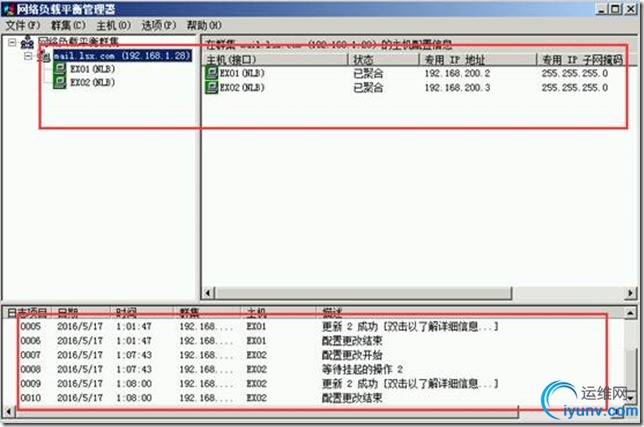Click the mail.lsx.com cluster icon in tree
644x427 pixels.
pos(44,56)
